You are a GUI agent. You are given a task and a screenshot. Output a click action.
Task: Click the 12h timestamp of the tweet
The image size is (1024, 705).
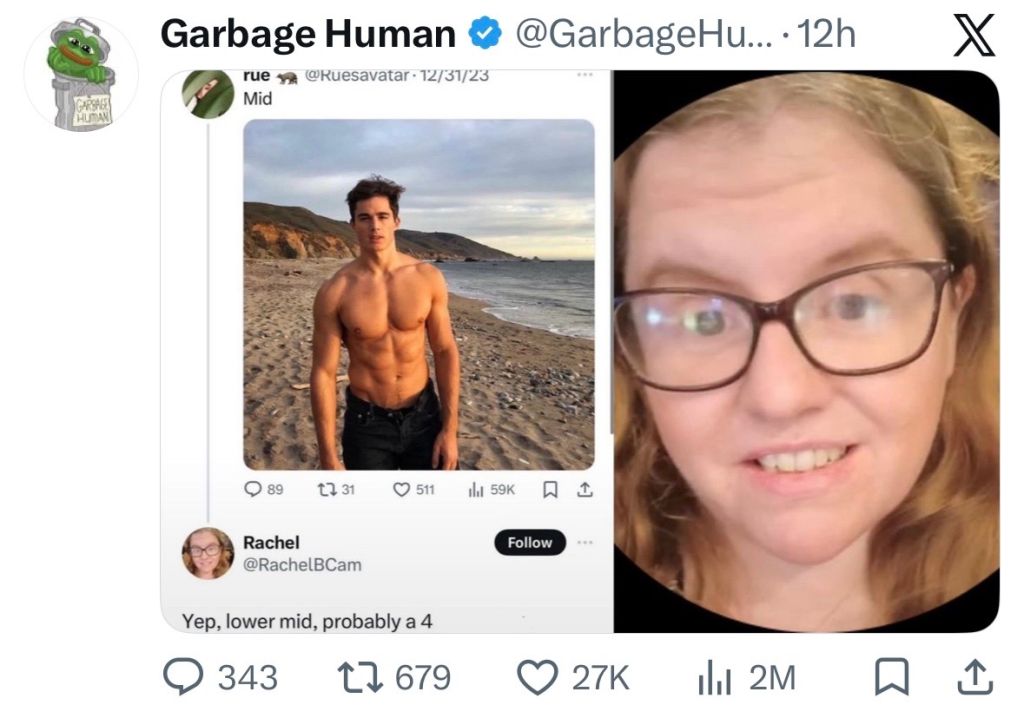tap(826, 34)
